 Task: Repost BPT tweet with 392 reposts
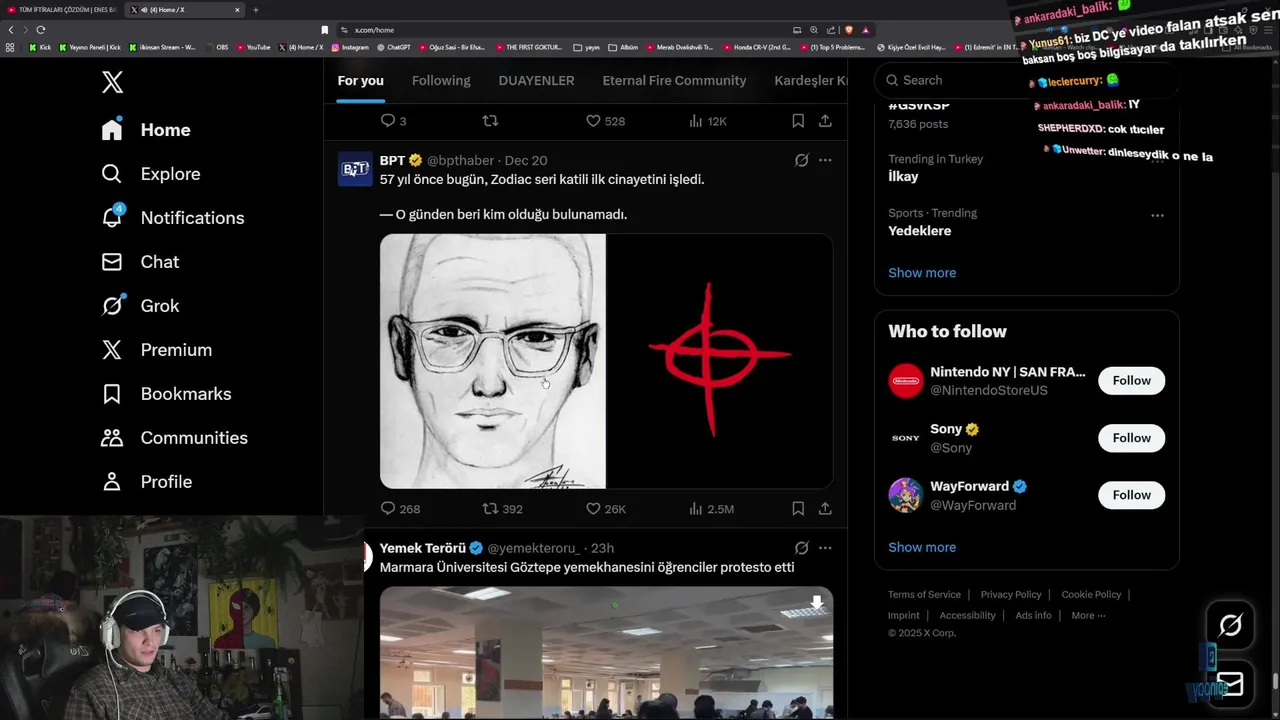(x=502, y=509)
